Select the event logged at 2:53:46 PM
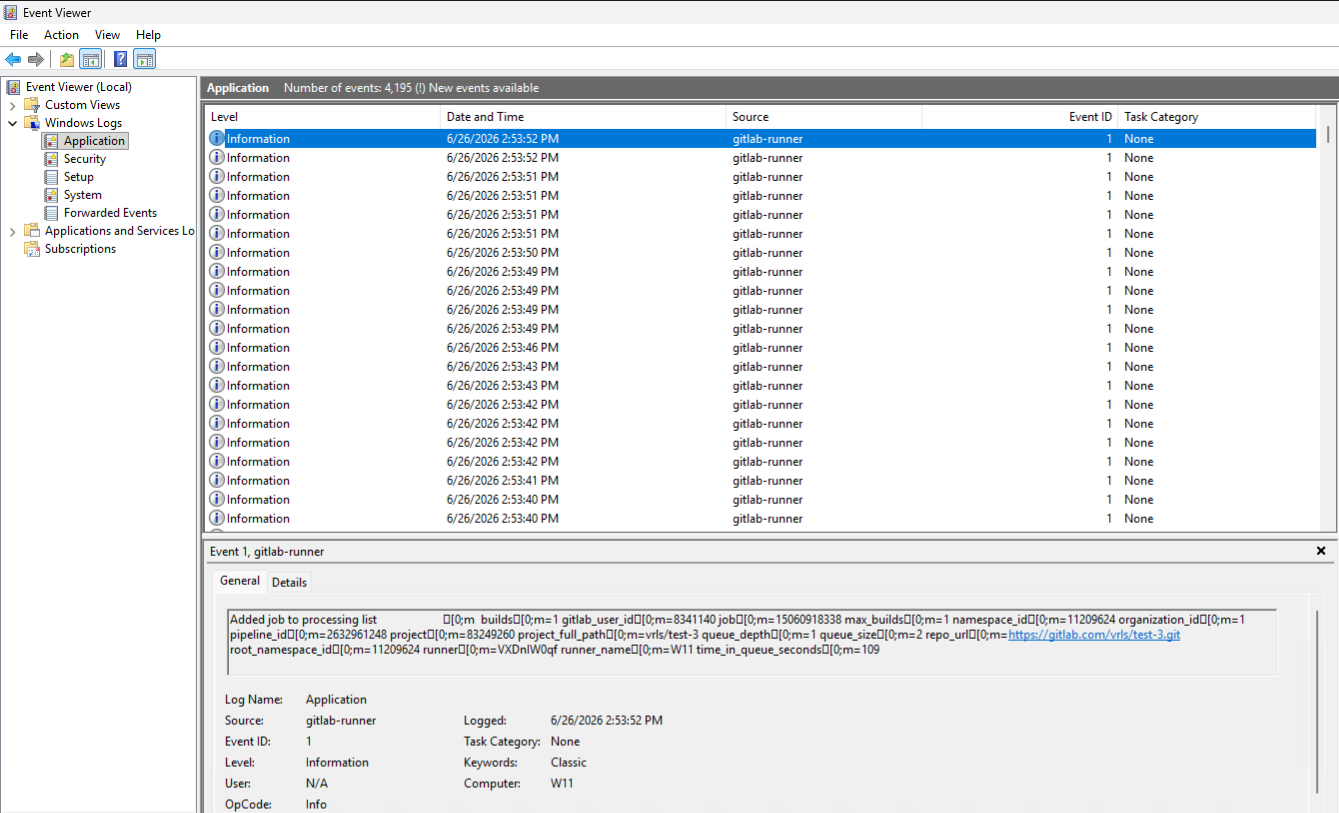Screen dimensions: 1339x813 click(x=760, y=348)
